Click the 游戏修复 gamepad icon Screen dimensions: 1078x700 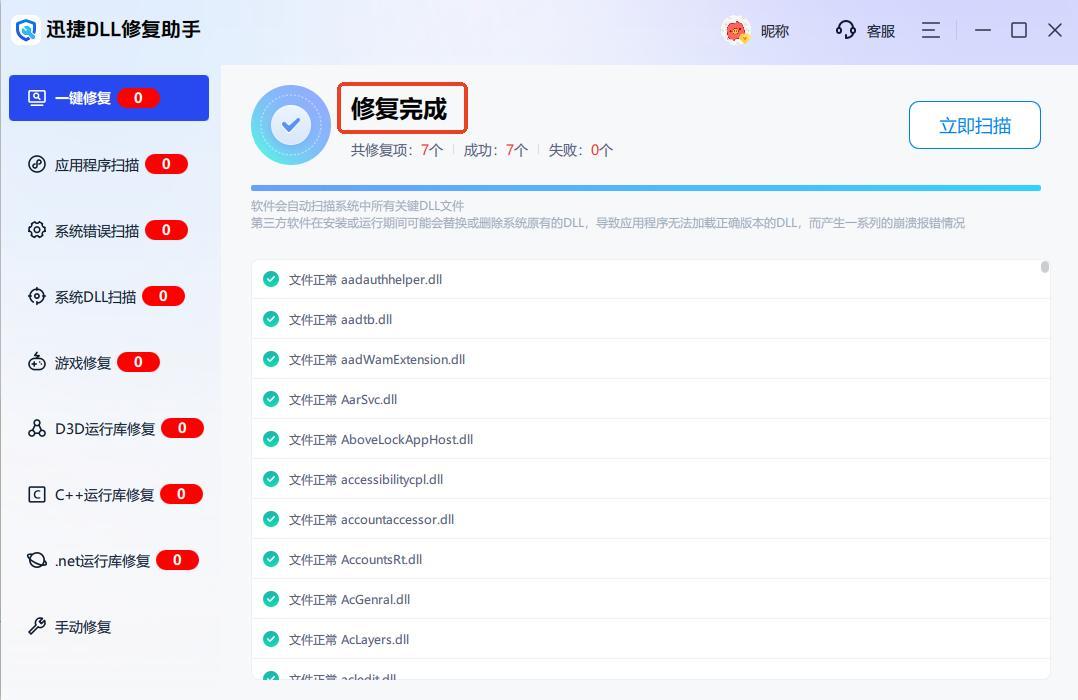tap(37, 362)
